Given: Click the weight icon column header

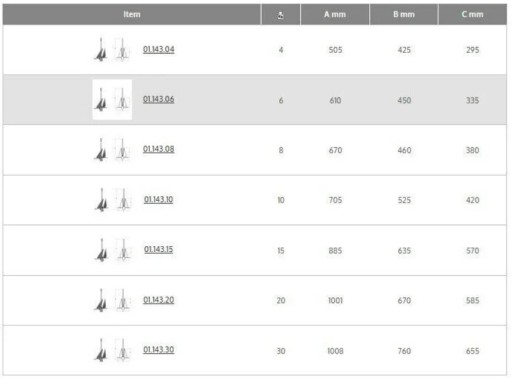Looking at the screenshot, I should (281, 14).
